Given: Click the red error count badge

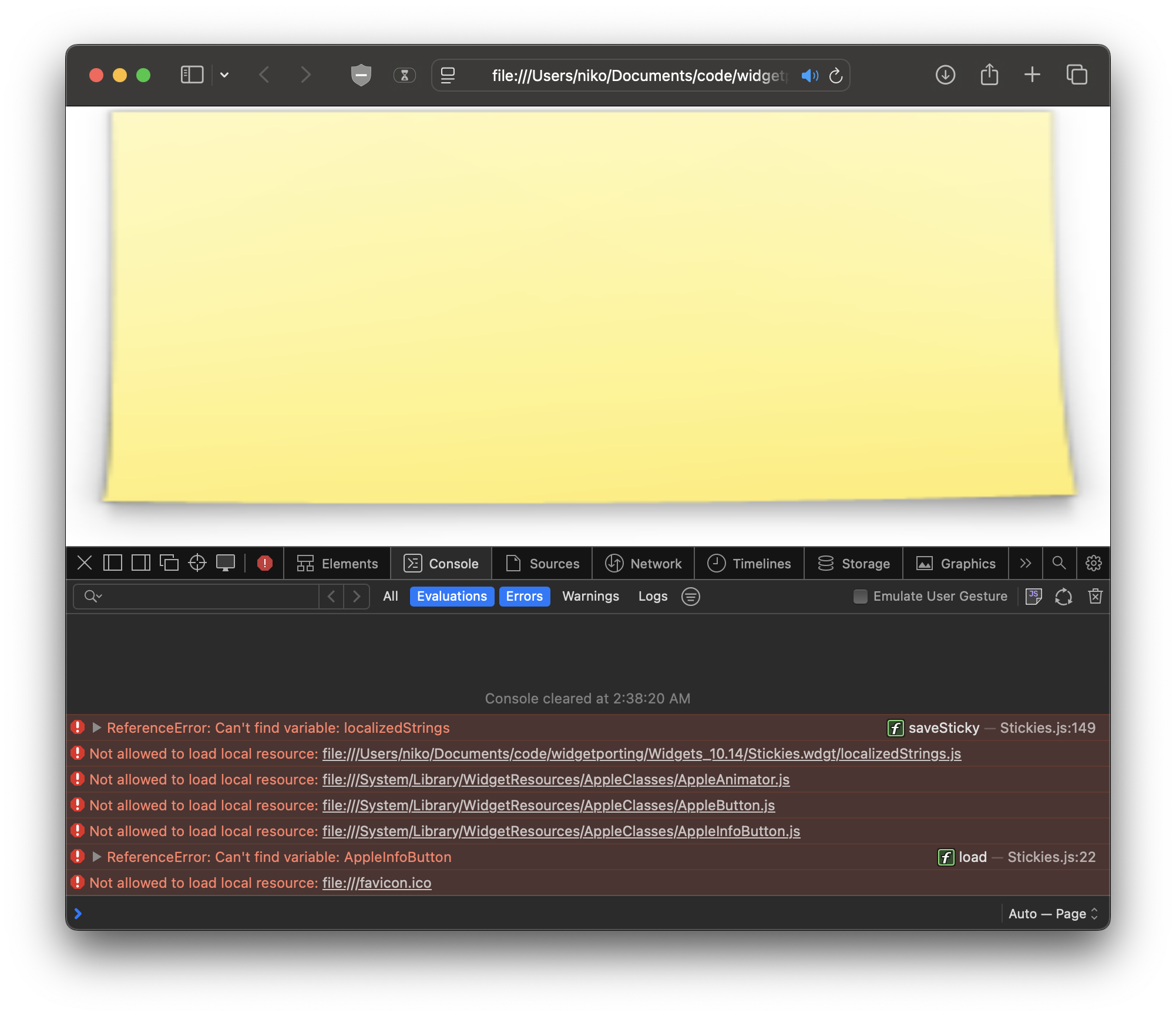Looking at the screenshot, I should tap(265, 563).
